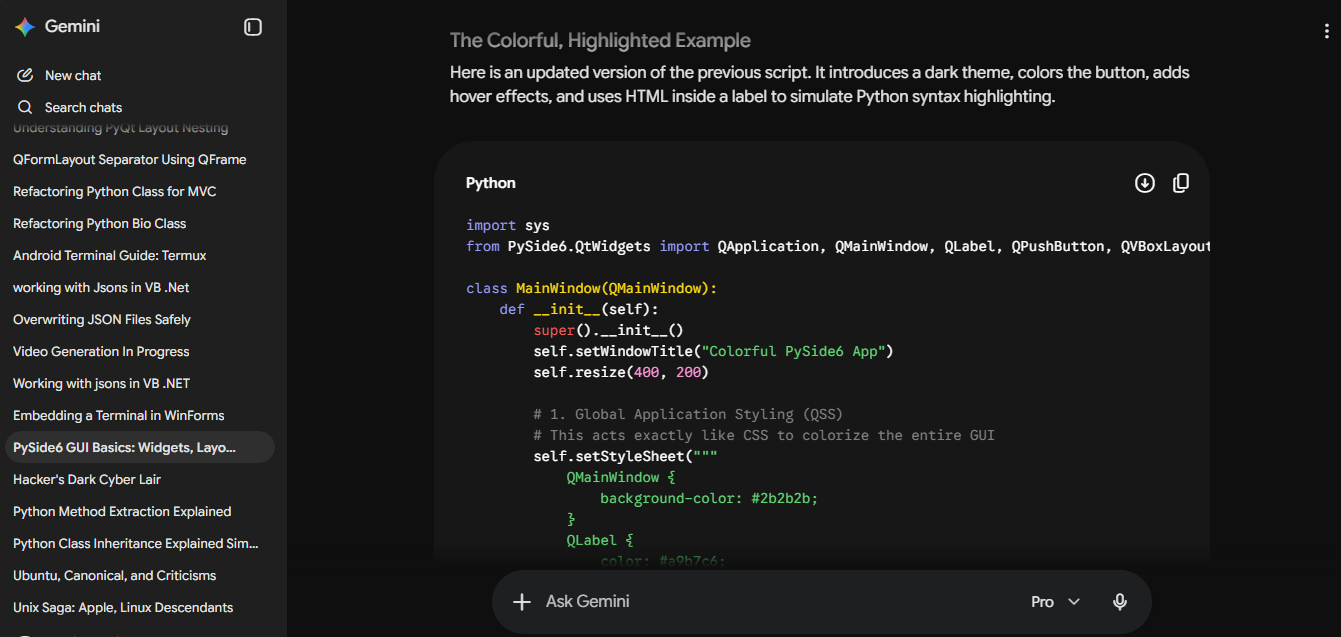The height and width of the screenshot is (637, 1341).
Task: Open the Pro model selector dropdown
Action: click(1056, 601)
